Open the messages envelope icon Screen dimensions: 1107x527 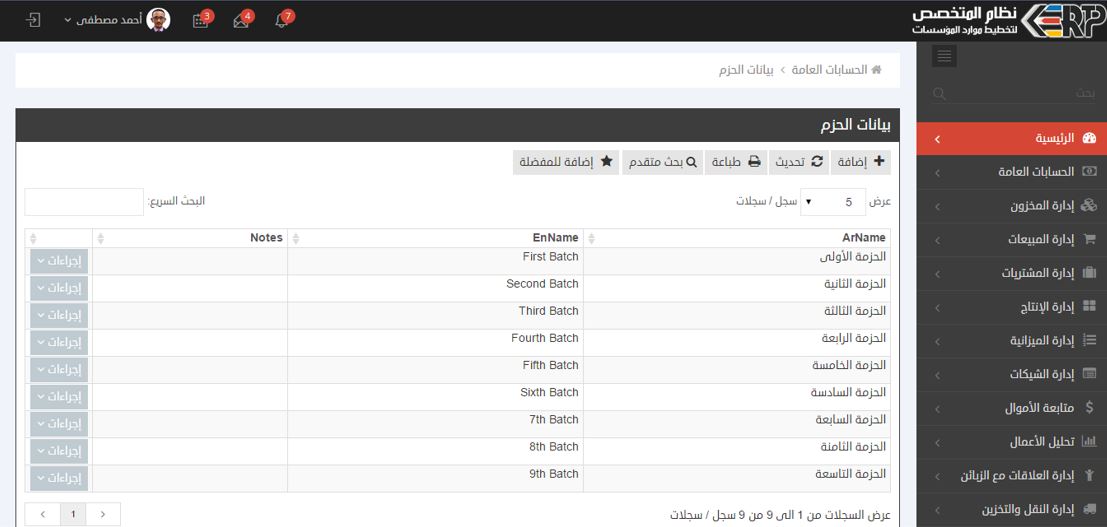241,21
